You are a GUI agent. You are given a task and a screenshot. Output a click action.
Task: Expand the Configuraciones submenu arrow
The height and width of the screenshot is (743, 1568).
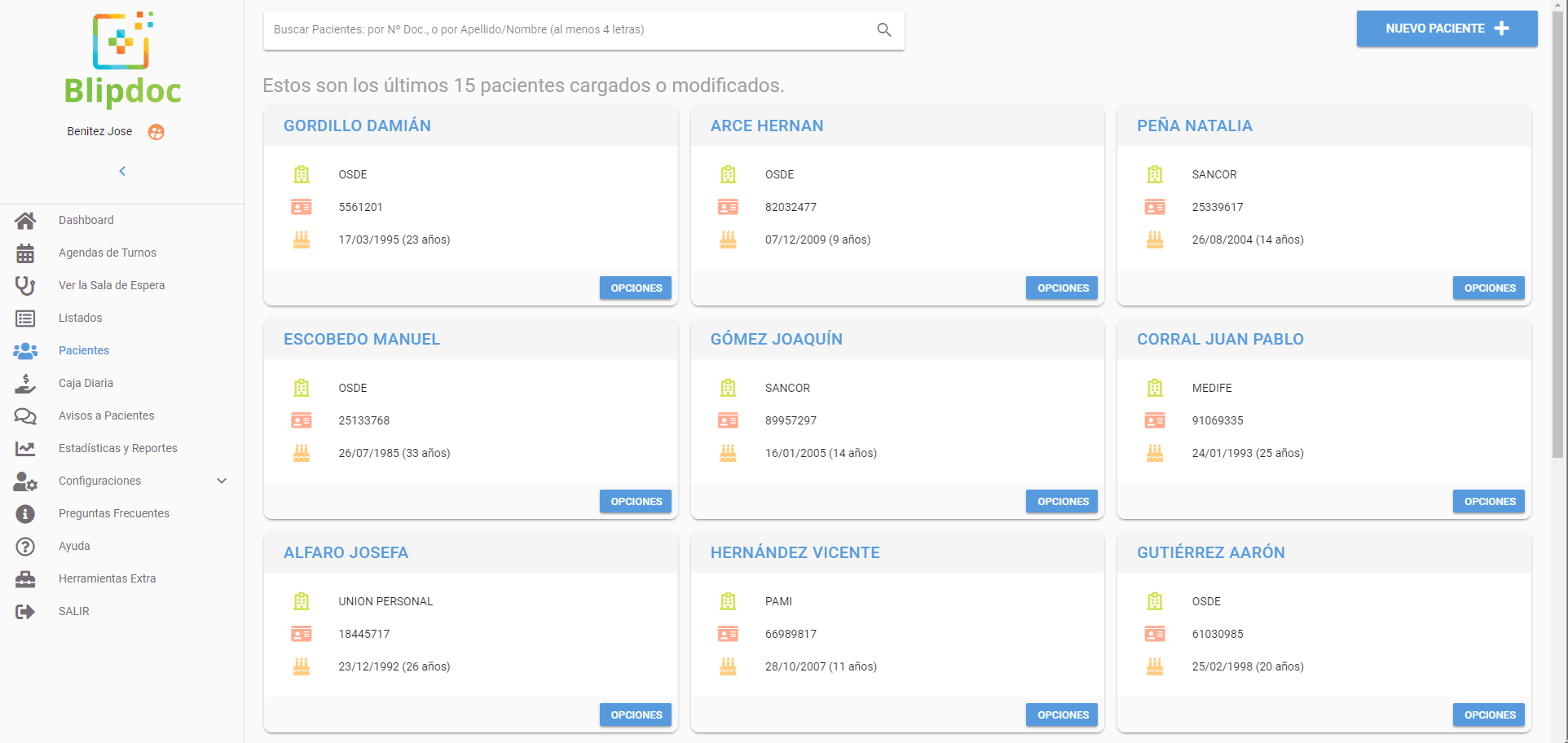[222, 481]
